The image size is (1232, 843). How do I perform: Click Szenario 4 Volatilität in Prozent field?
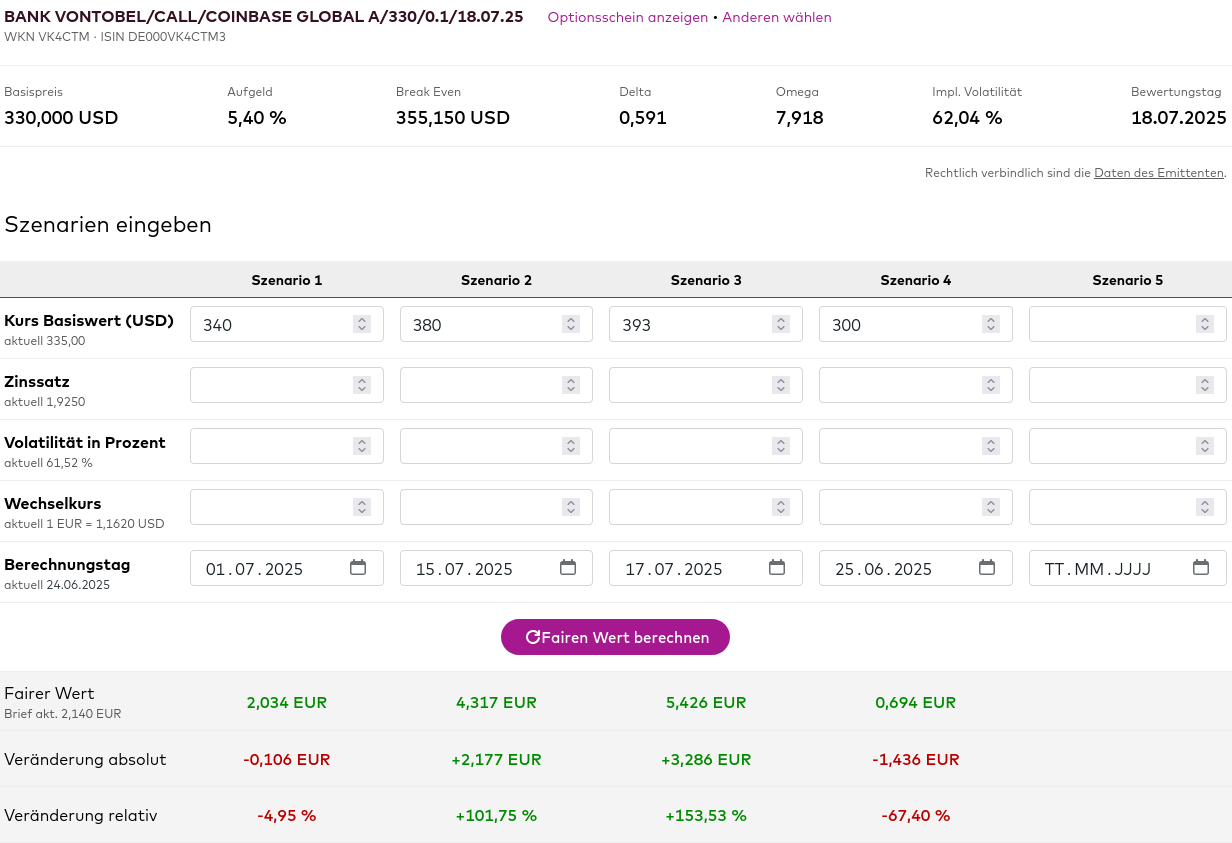pyautogui.click(x=900, y=446)
